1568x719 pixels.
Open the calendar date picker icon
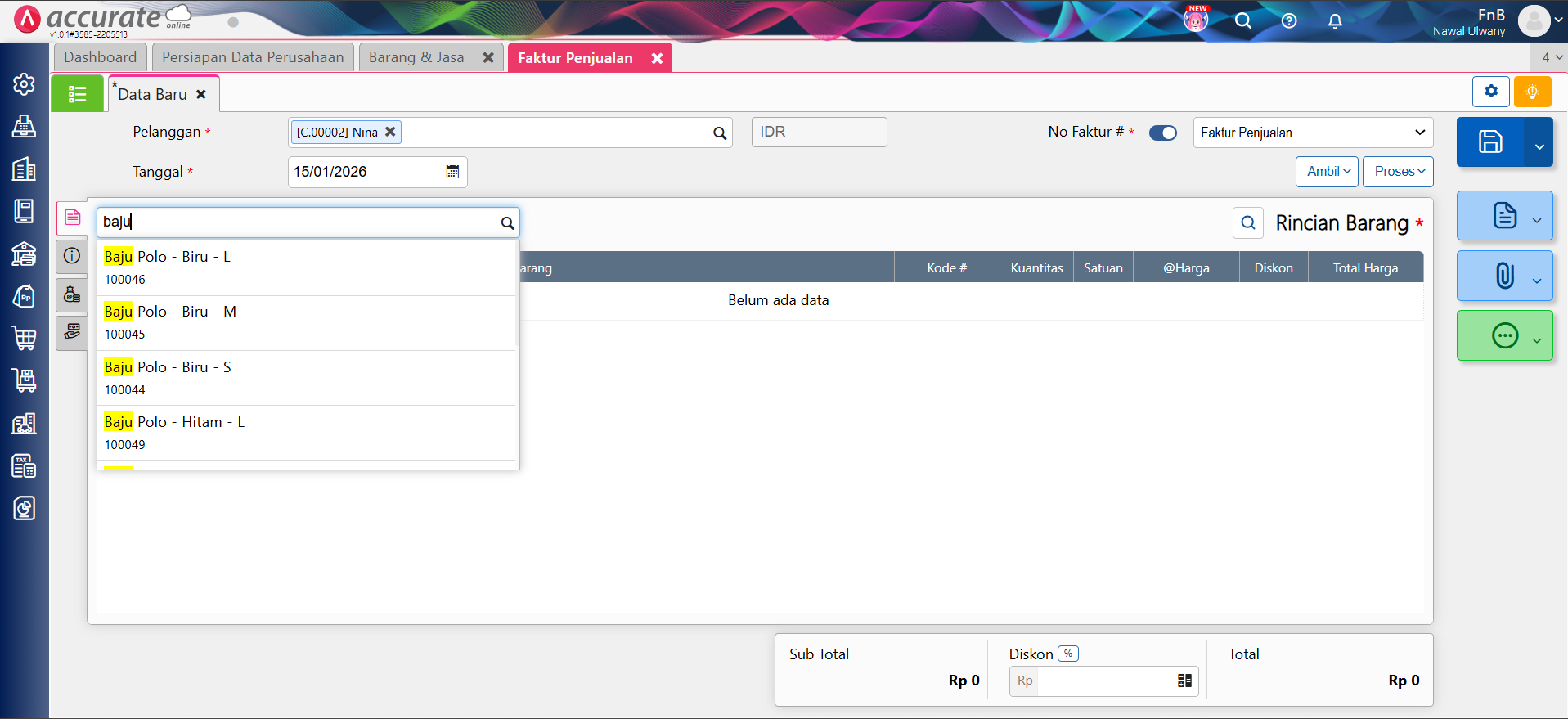tap(452, 172)
